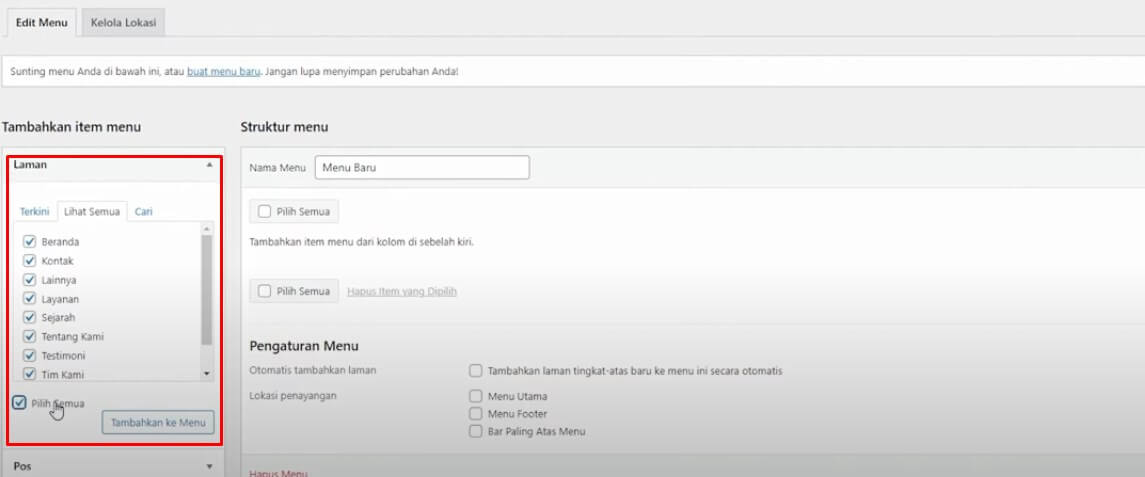Viewport: 1145px width, 477px height.
Task: Check Pilih Semua beside Hapus Item link
Action: click(265, 291)
